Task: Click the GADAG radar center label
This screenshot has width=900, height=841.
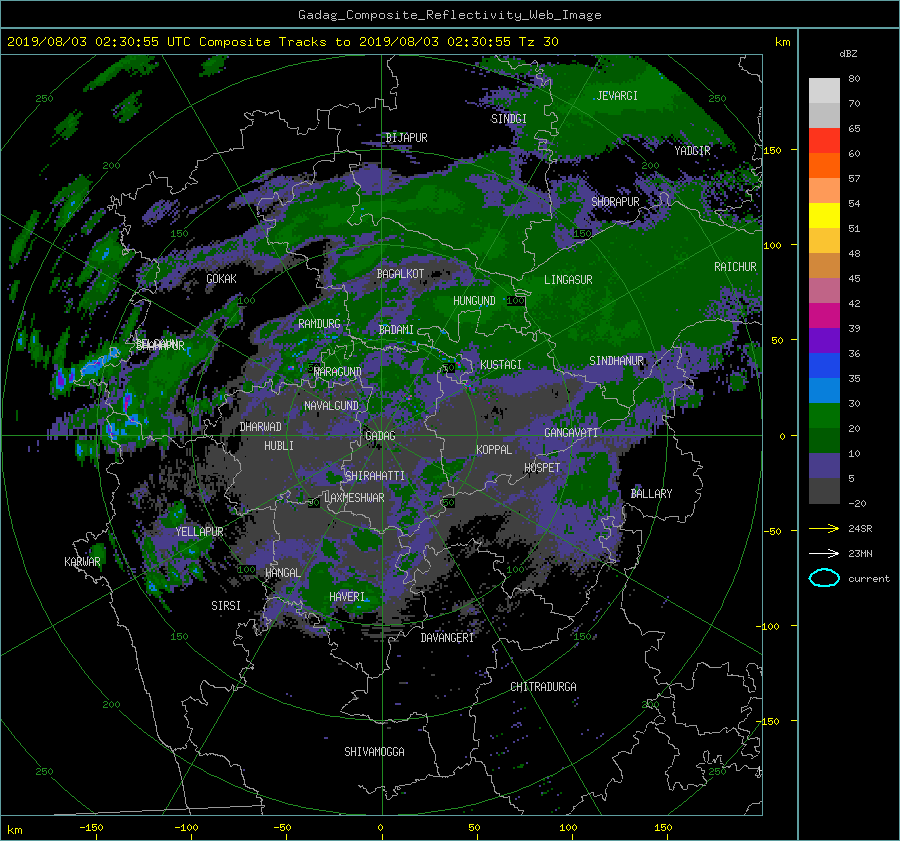Action: pyautogui.click(x=381, y=436)
